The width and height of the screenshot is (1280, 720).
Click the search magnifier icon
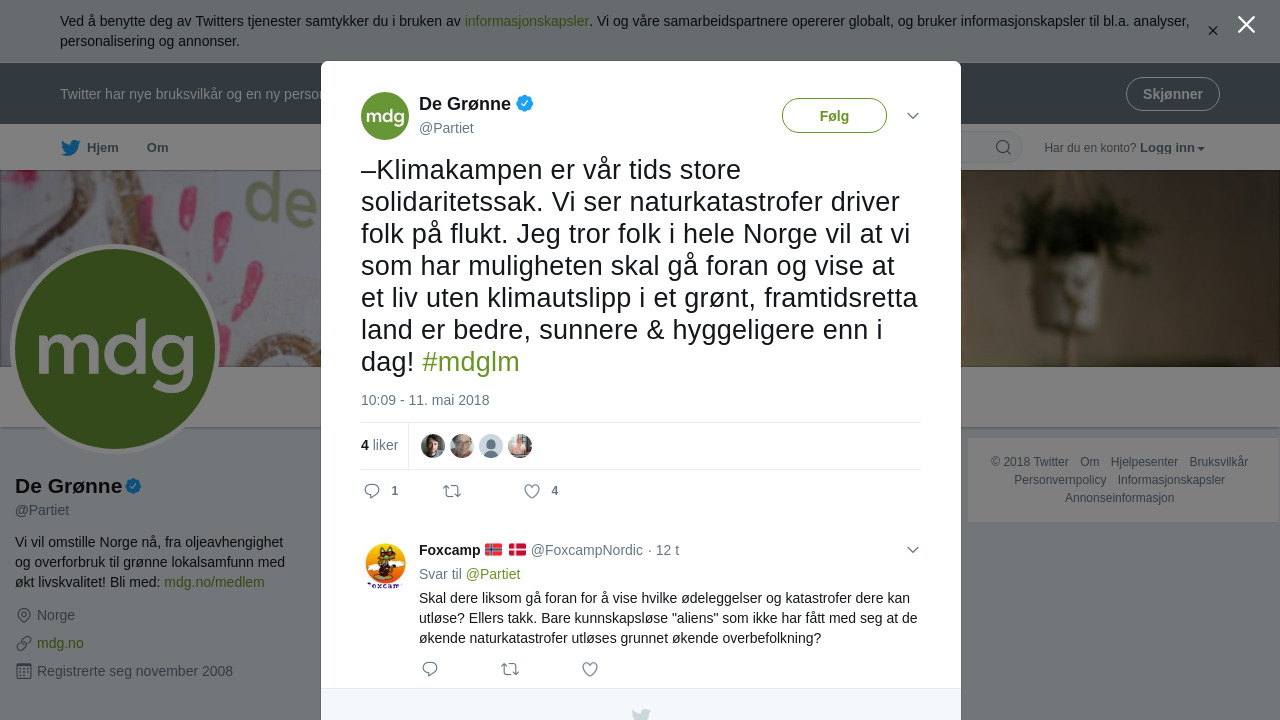pos(1003,148)
